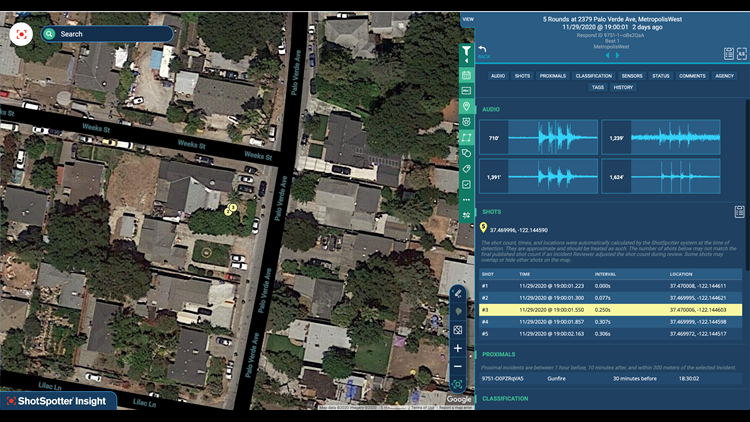The image size is (750, 422).
Task: Expand the three-dots more options in sidebar
Action: [x=466, y=200]
